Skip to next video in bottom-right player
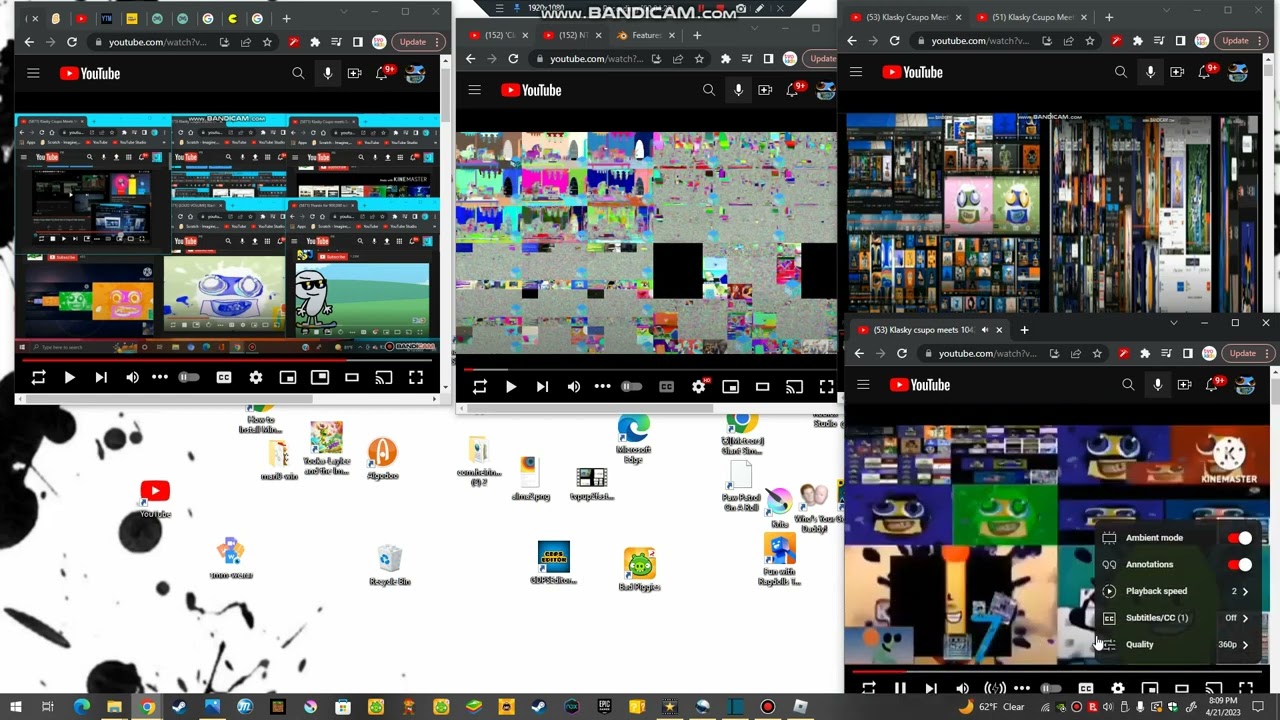Image resolution: width=1280 pixels, height=720 pixels. coord(931,688)
